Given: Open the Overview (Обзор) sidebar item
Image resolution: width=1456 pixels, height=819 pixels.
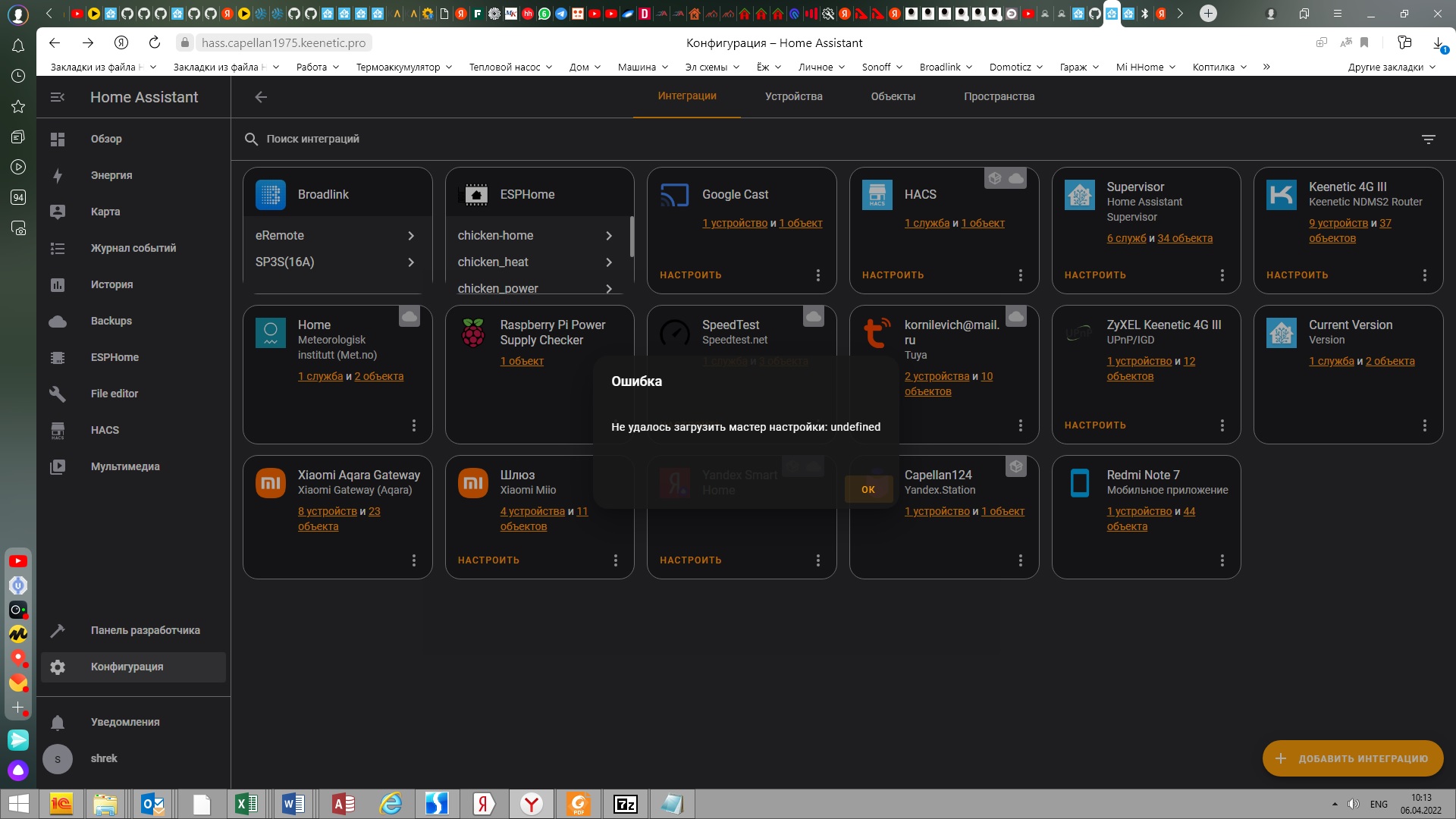Looking at the screenshot, I should (x=133, y=139).
